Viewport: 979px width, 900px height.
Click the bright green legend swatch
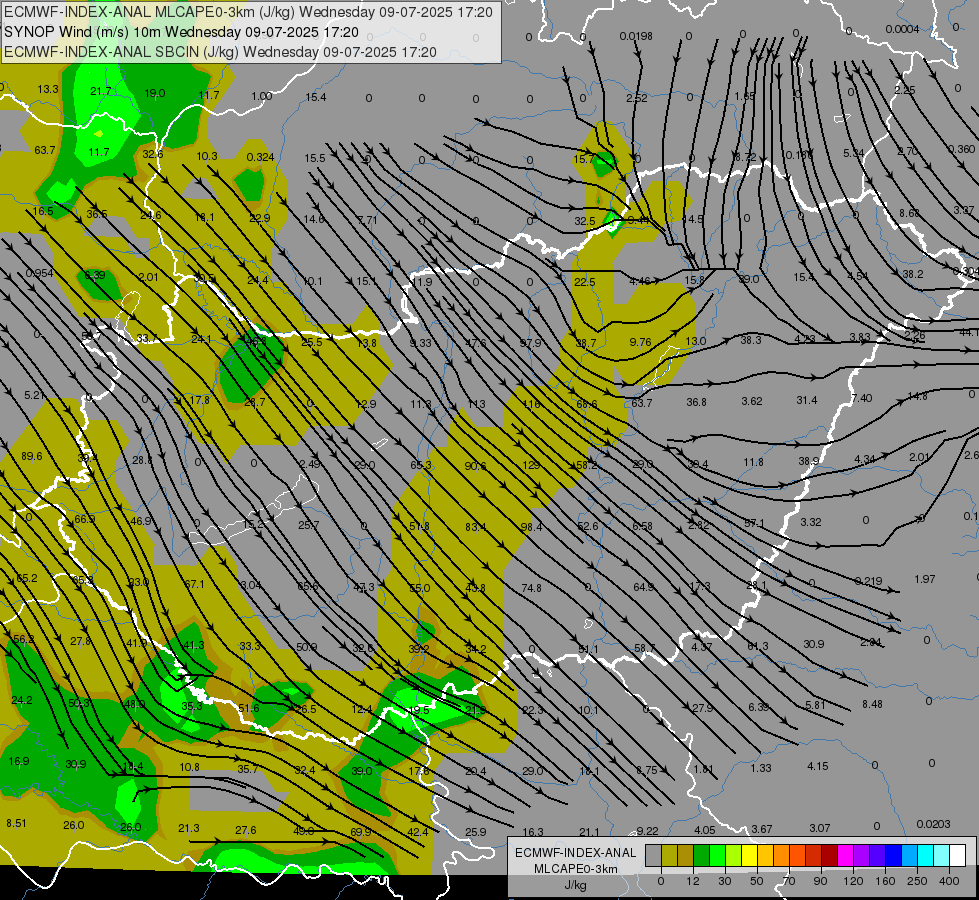717,855
